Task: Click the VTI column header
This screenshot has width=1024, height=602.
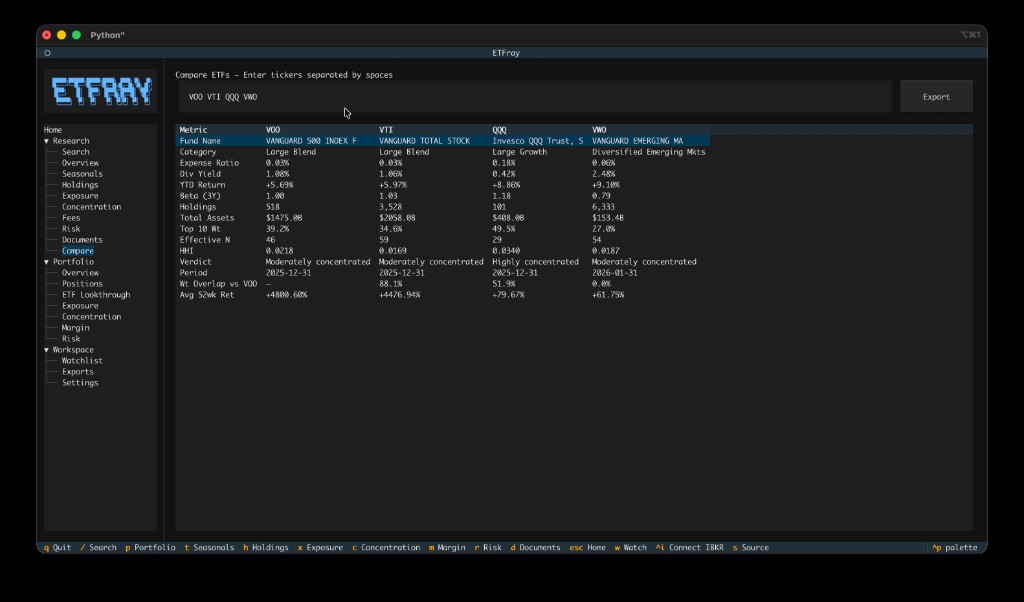Action: (386, 130)
